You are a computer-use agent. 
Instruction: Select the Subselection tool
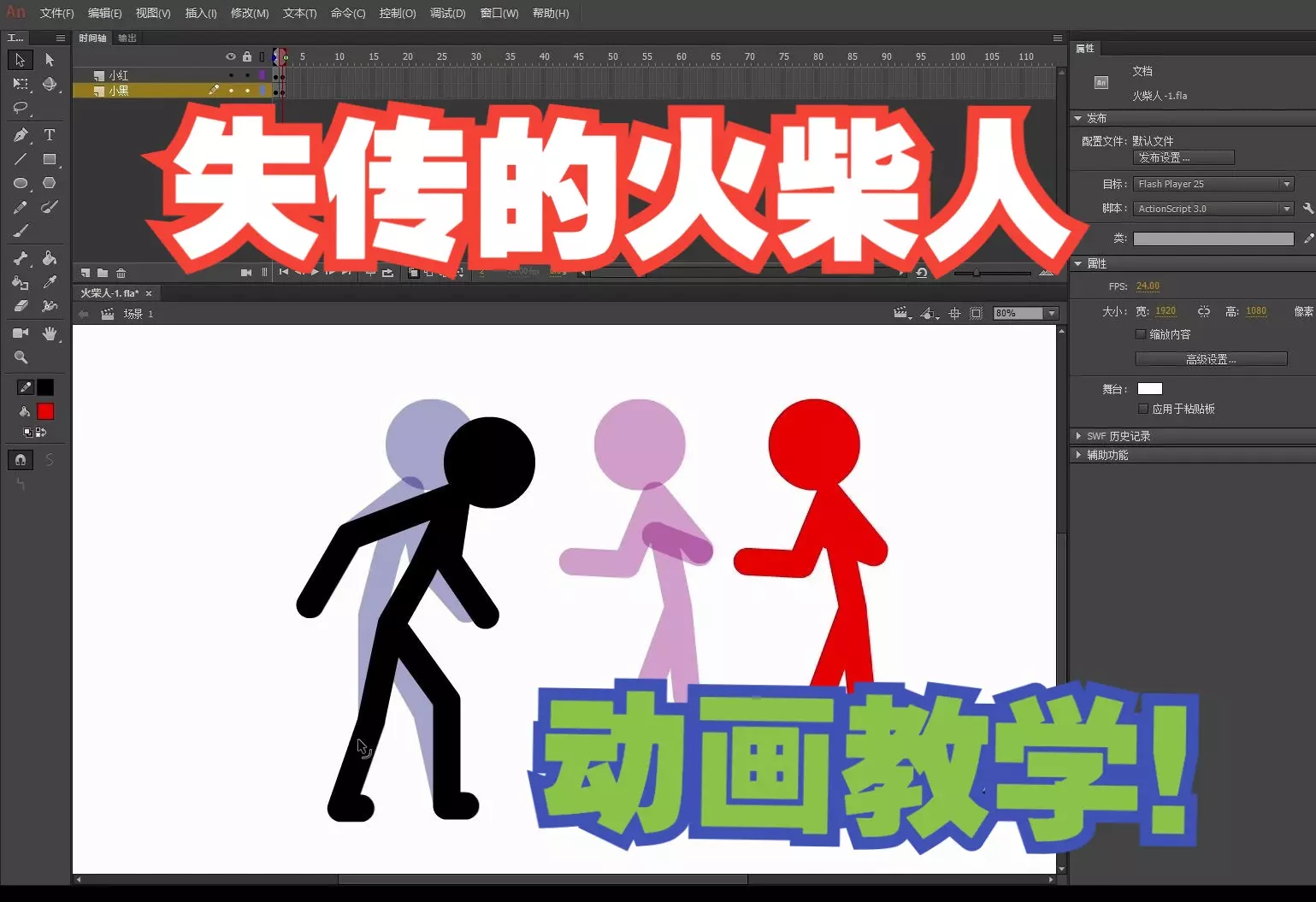pos(50,60)
